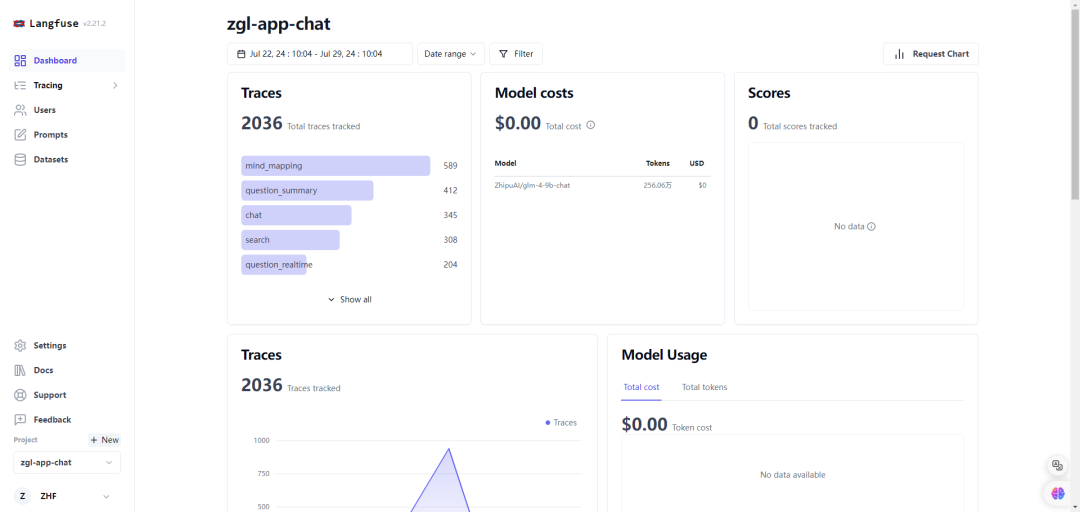Open Settings gear in sidebar

click(20, 346)
